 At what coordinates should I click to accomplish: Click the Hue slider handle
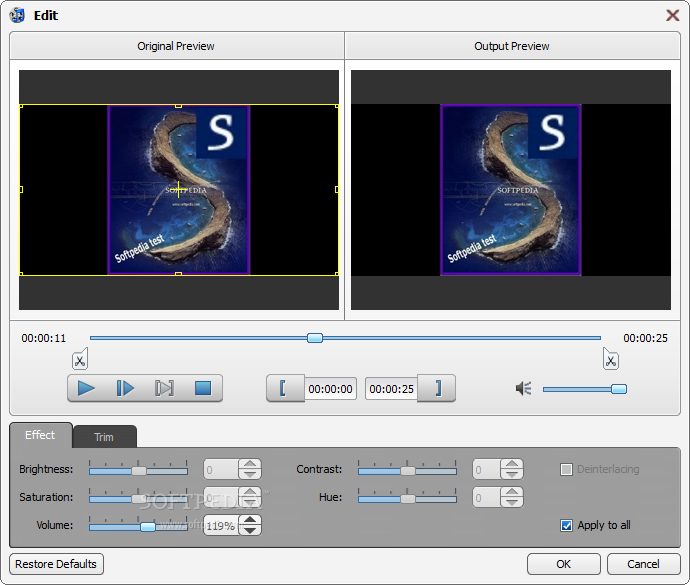[x=407, y=499]
